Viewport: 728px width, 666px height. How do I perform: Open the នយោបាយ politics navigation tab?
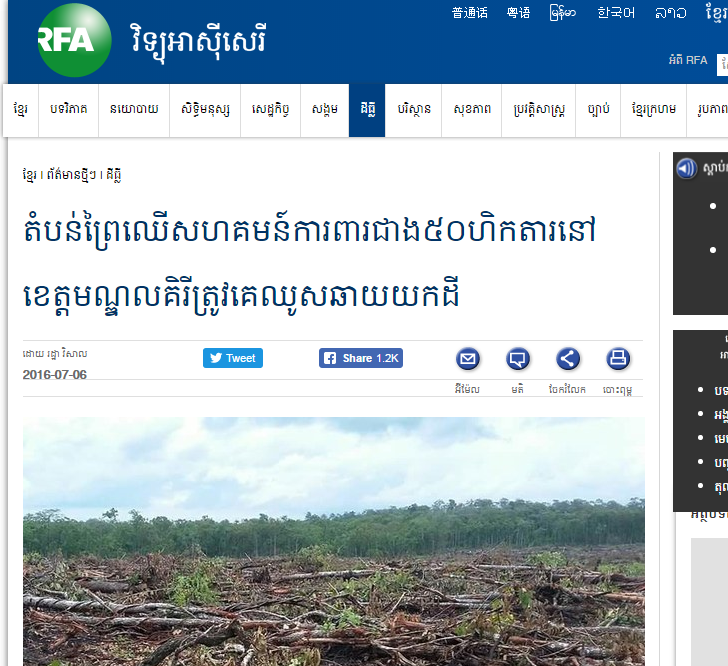coord(133,109)
